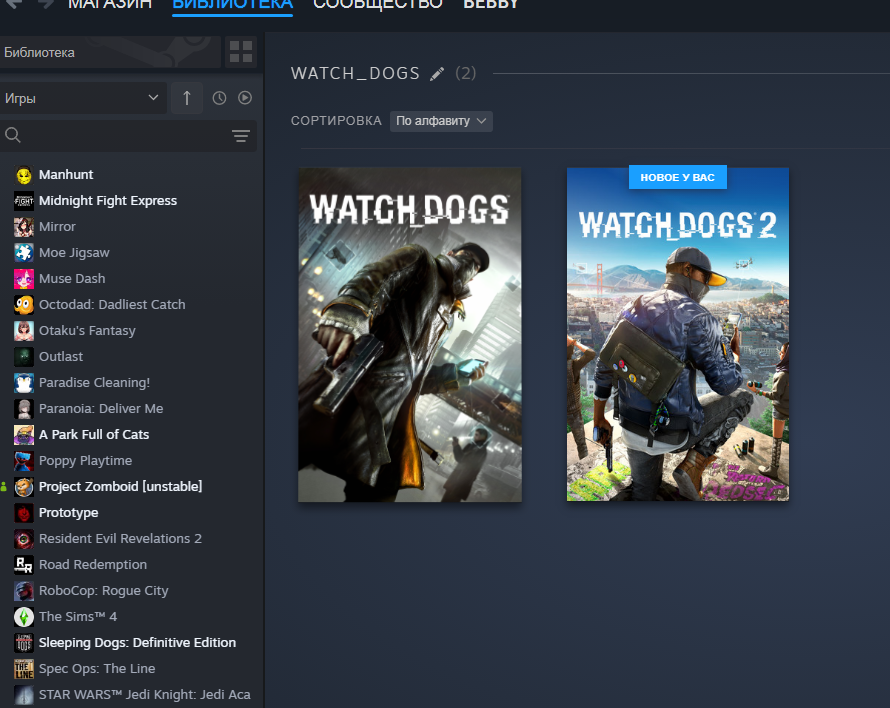890x708 pixels.
Task: Click the forward navigation arrow
Action: pyautogui.click(x=45, y=5)
